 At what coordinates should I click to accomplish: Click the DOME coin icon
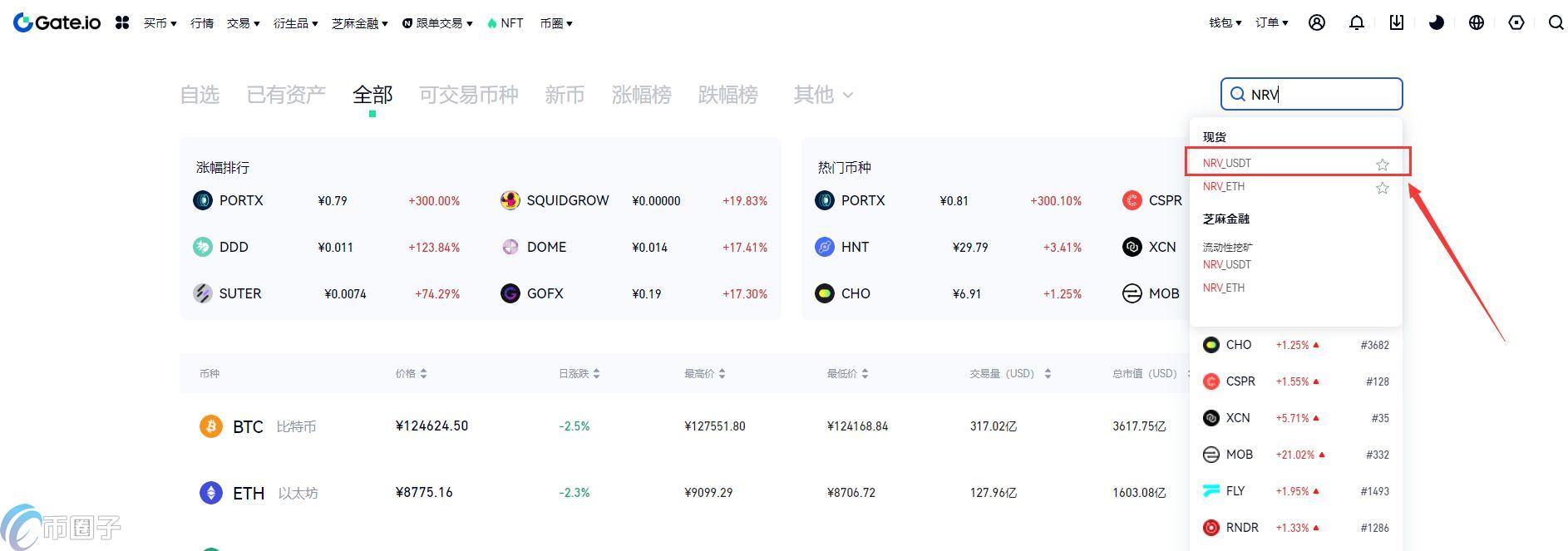point(510,247)
